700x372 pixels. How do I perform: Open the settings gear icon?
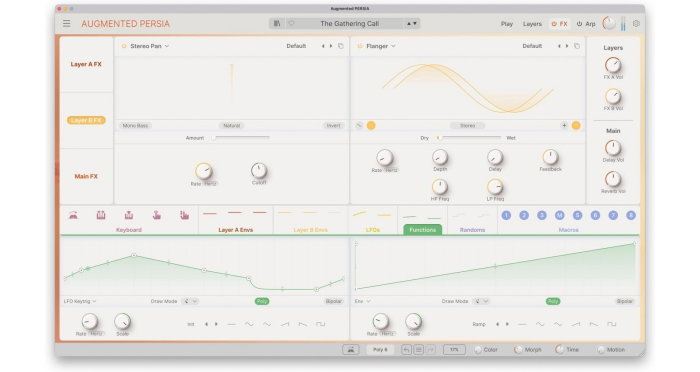tap(636, 24)
